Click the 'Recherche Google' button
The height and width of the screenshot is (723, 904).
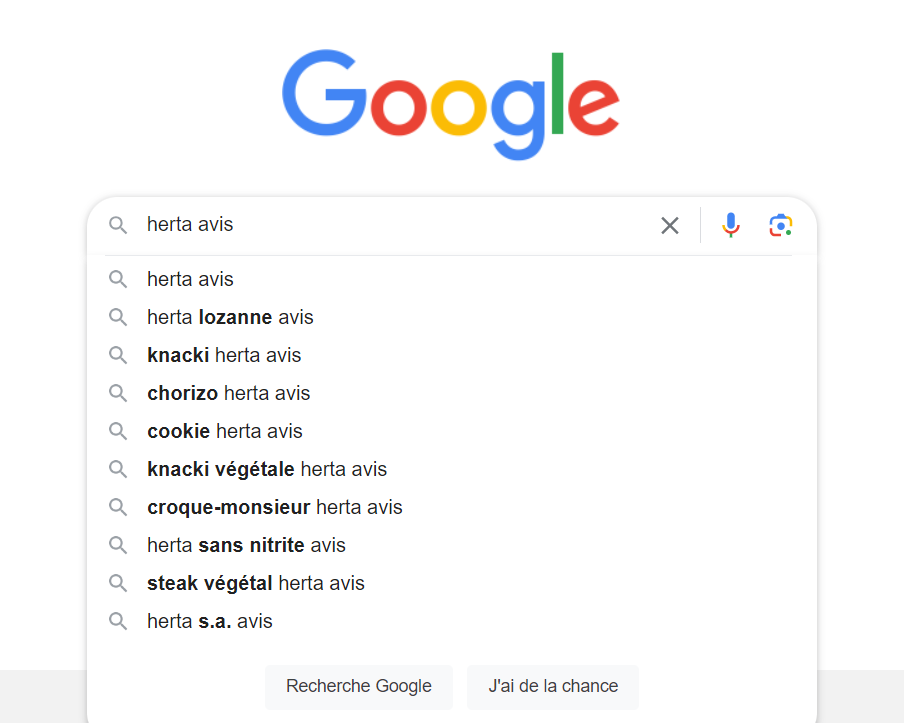point(358,687)
